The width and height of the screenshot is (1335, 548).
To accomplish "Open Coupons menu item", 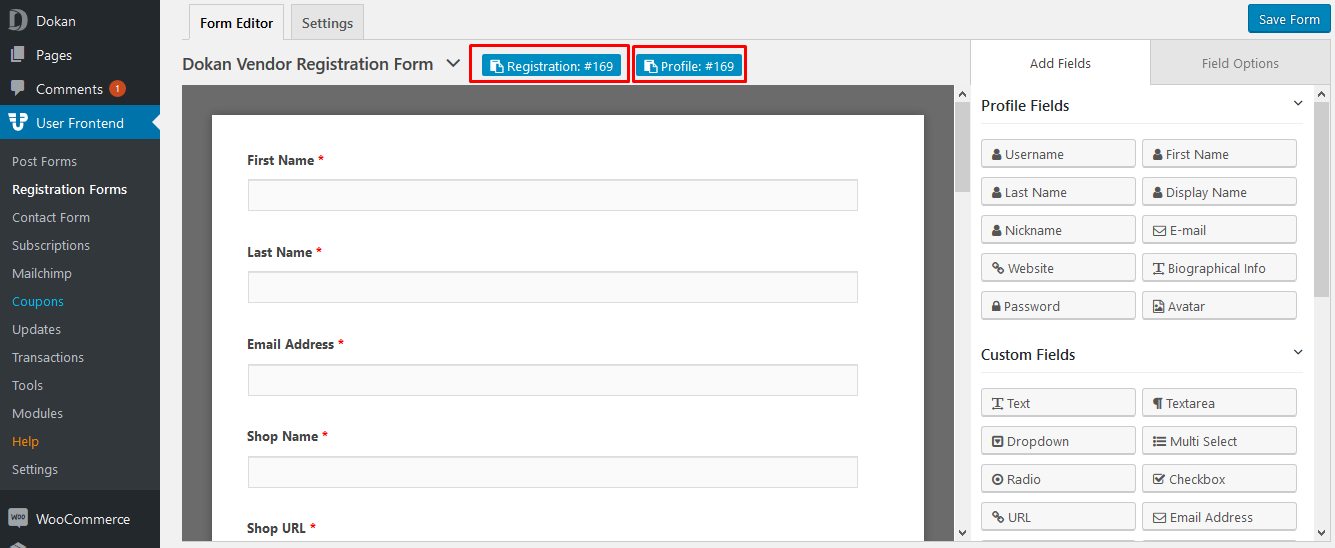I will (x=38, y=301).
